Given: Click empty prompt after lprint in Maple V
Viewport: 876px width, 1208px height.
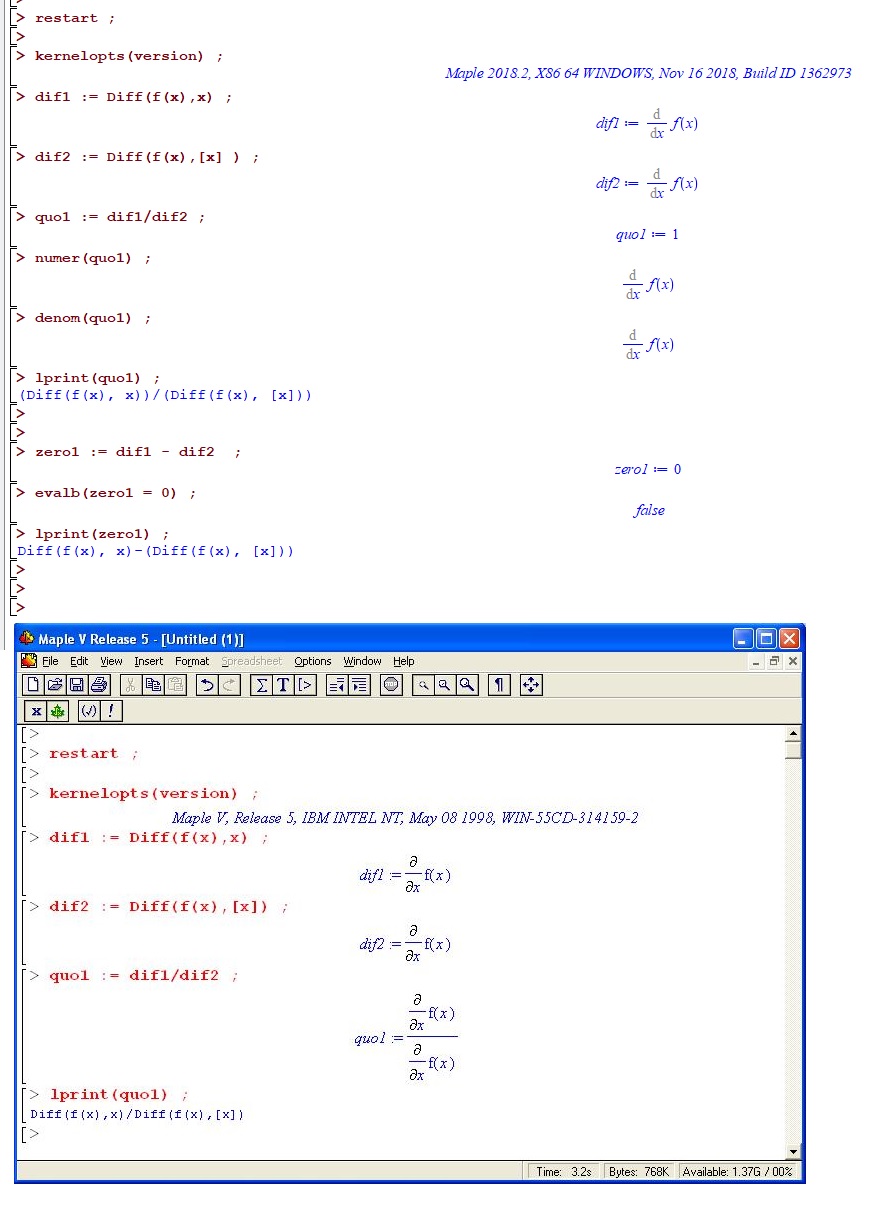Looking at the screenshot, I should pyautogui.click(x=34, y=1134).
